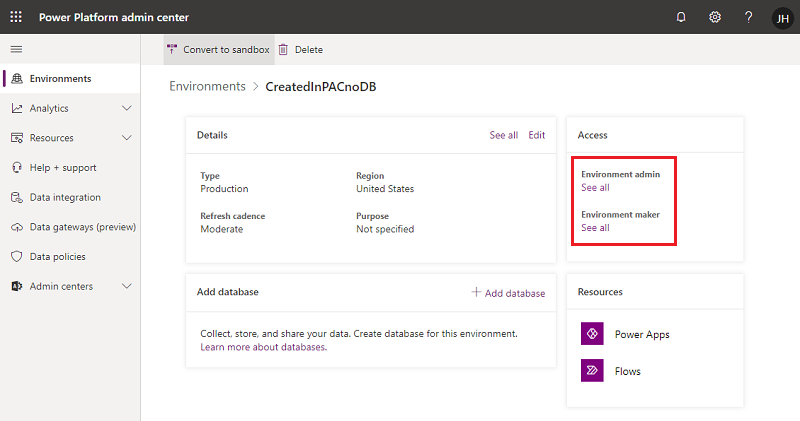Expand the Admin centers chevron
This screenshot has width=800, height=421.
(x=127, y=286)
